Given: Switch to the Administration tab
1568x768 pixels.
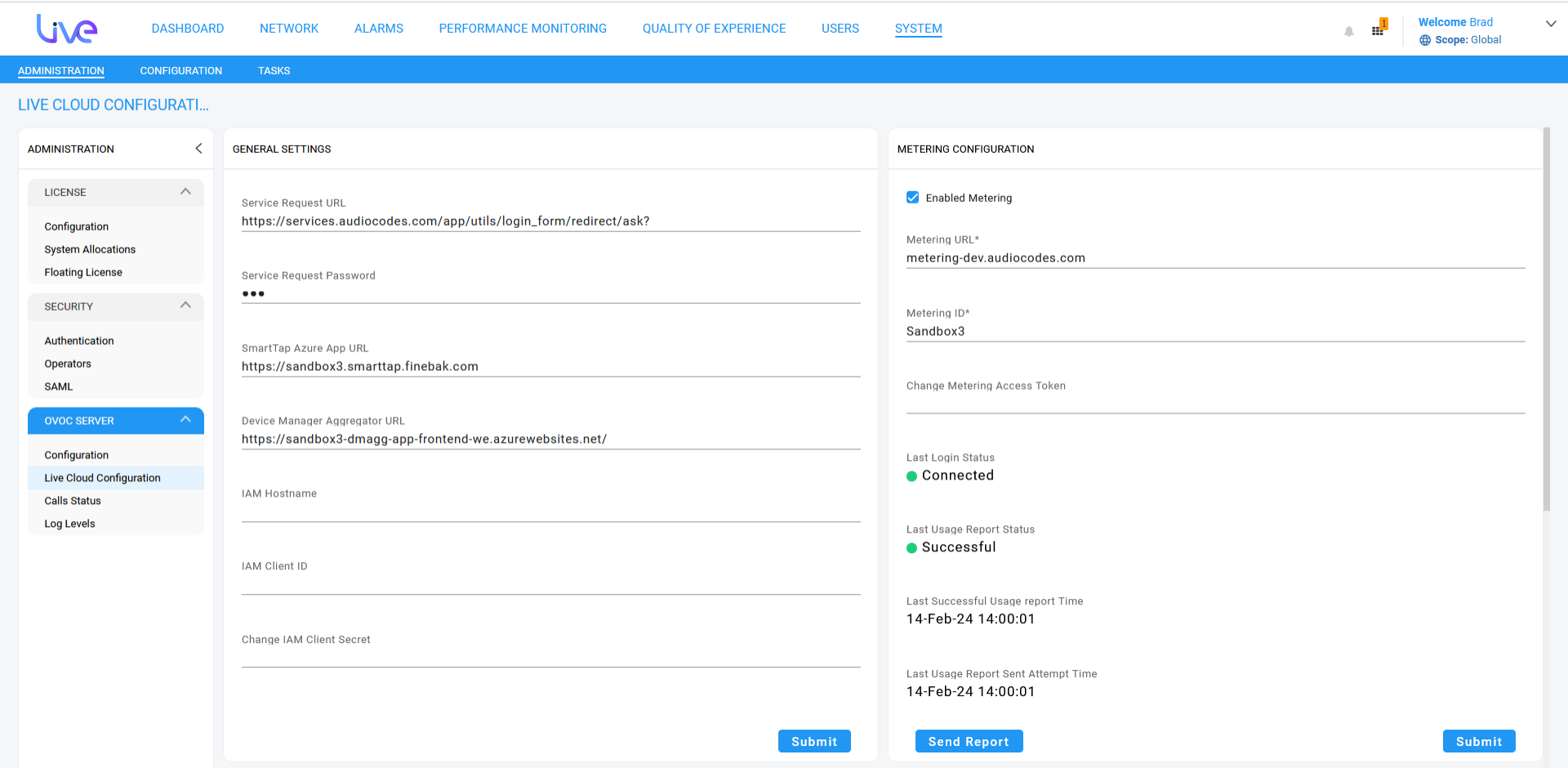Looking at the screenshot, I should point(61,71).
